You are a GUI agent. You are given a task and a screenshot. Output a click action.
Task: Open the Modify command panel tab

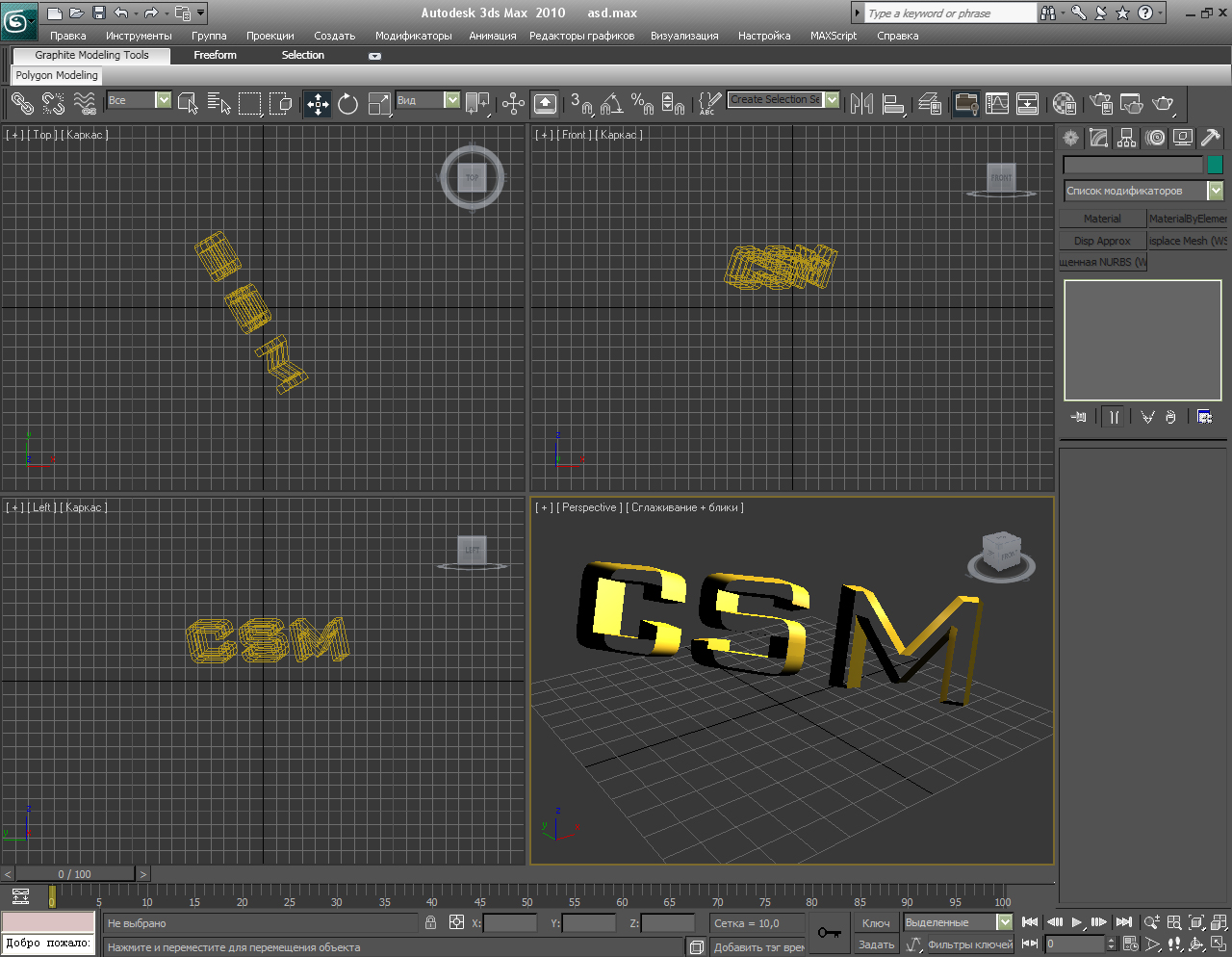[1098, 138]
